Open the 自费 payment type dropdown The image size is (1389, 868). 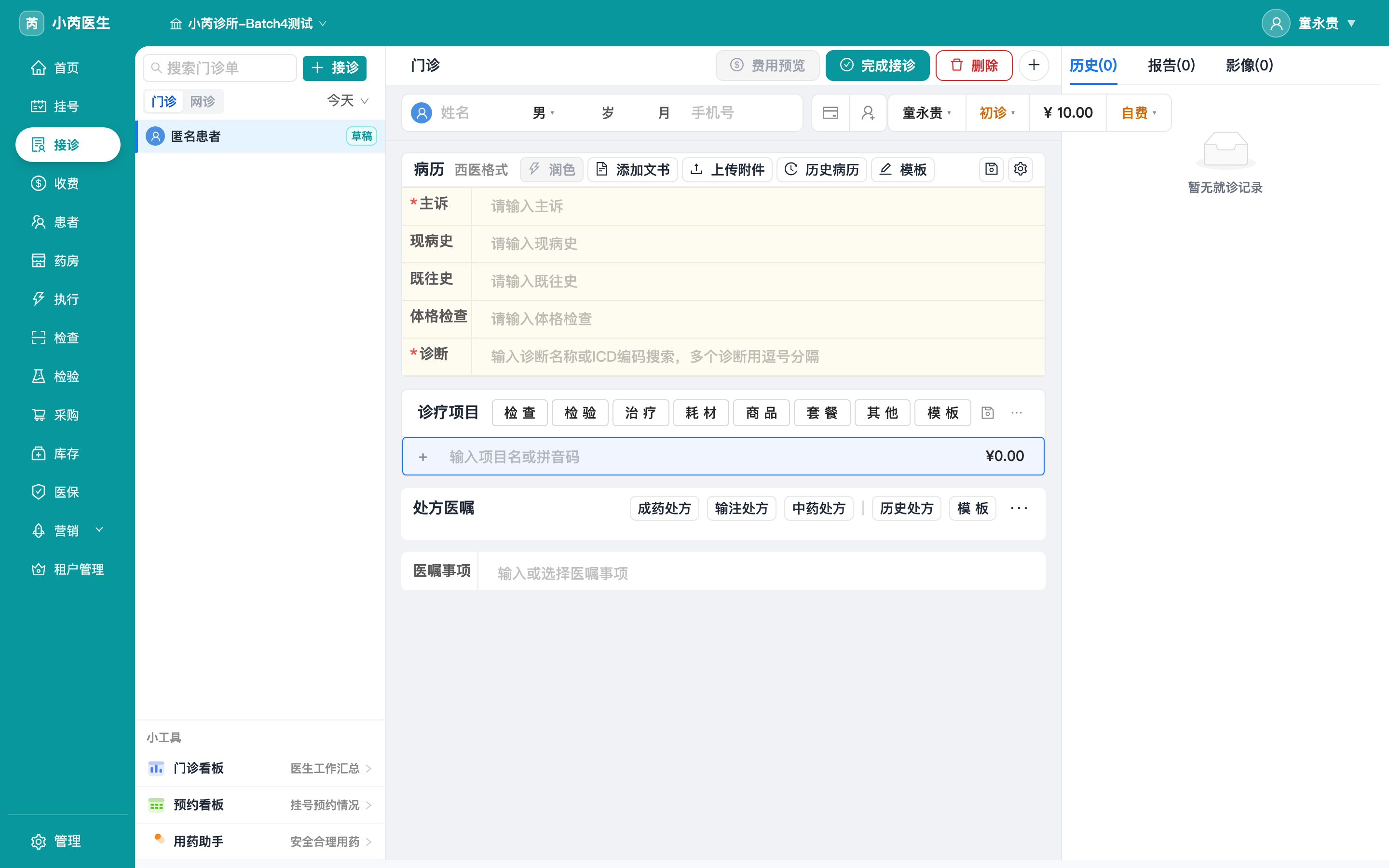point(1139,113)
